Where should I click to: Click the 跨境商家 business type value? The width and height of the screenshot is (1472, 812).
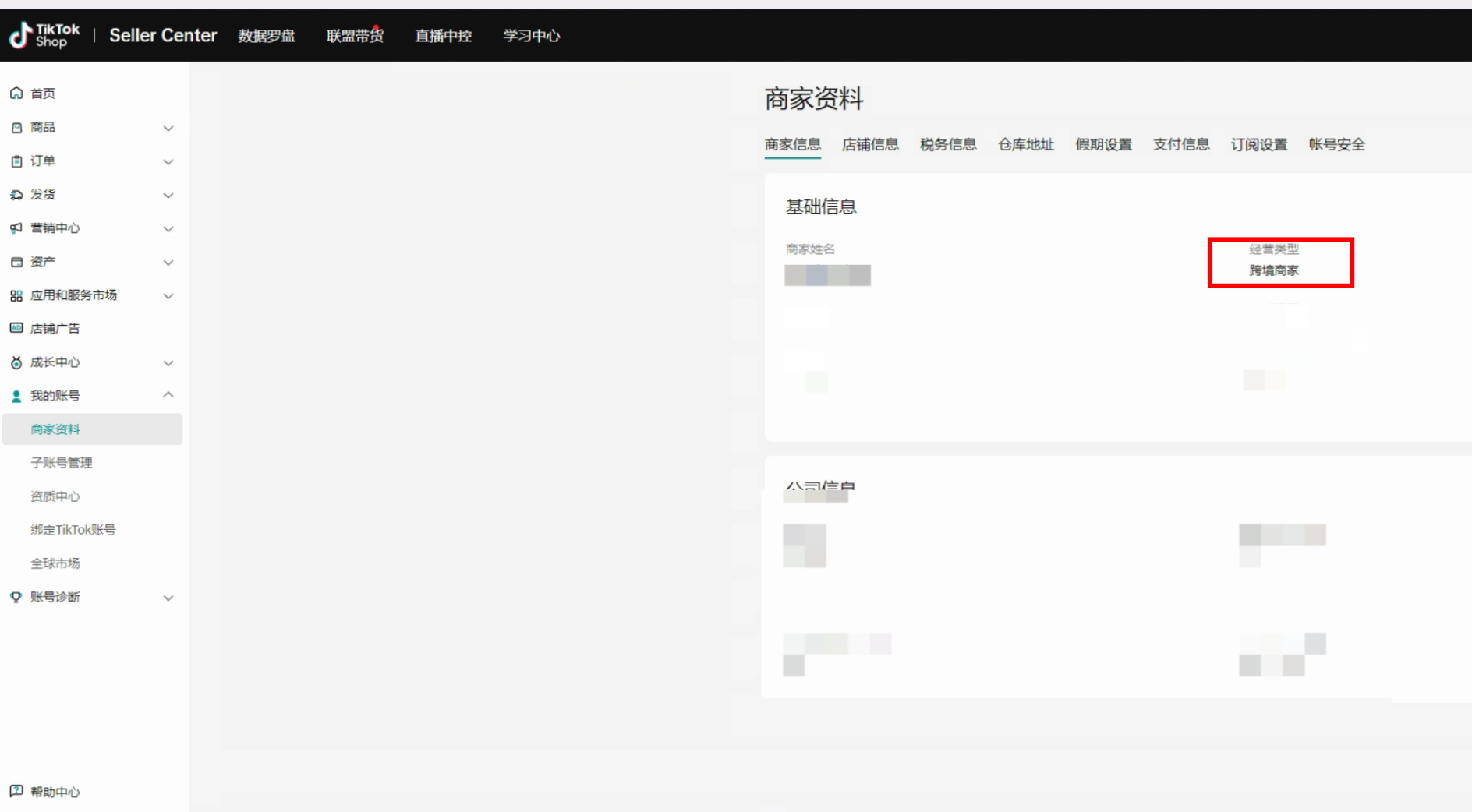tap(1274, 270)
